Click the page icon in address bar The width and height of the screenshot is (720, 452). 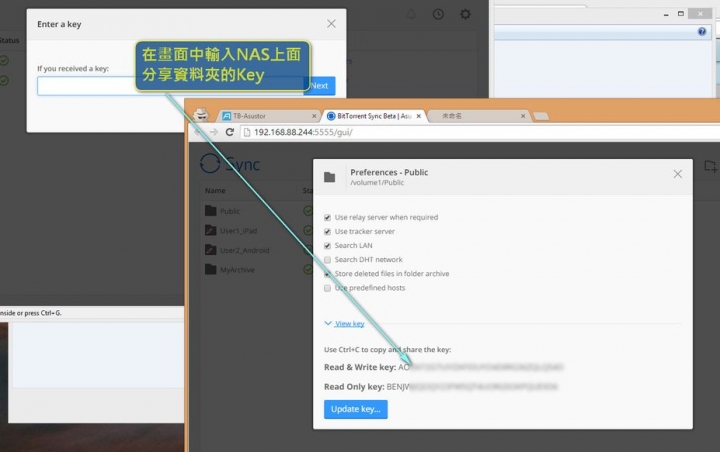tap(247, 132)
